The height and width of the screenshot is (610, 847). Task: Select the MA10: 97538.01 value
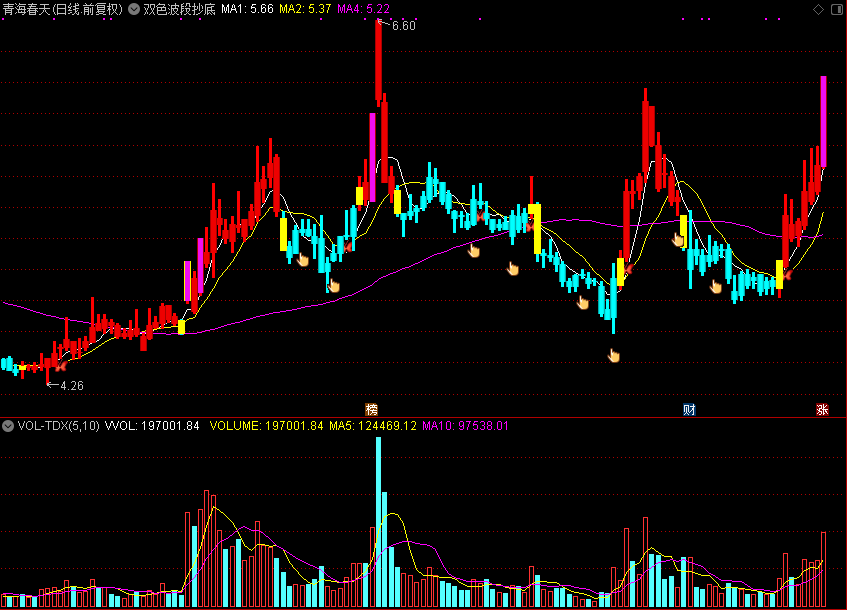pos(466,426)
